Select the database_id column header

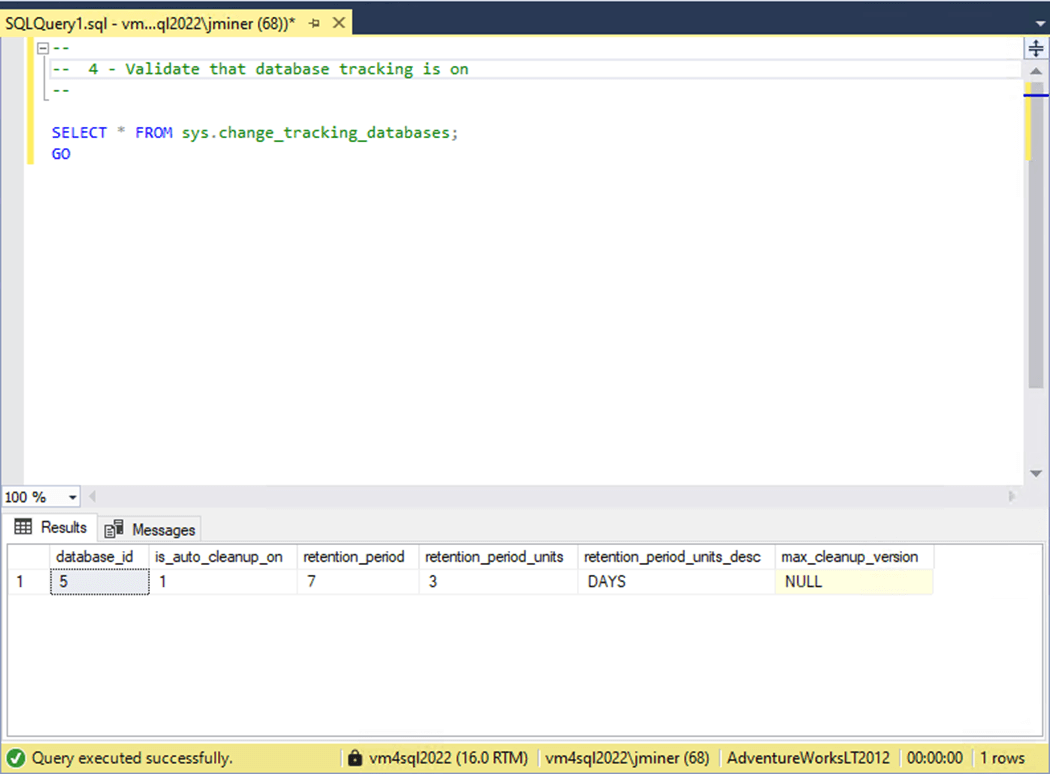pyautogui.click(x=95, y=557)
